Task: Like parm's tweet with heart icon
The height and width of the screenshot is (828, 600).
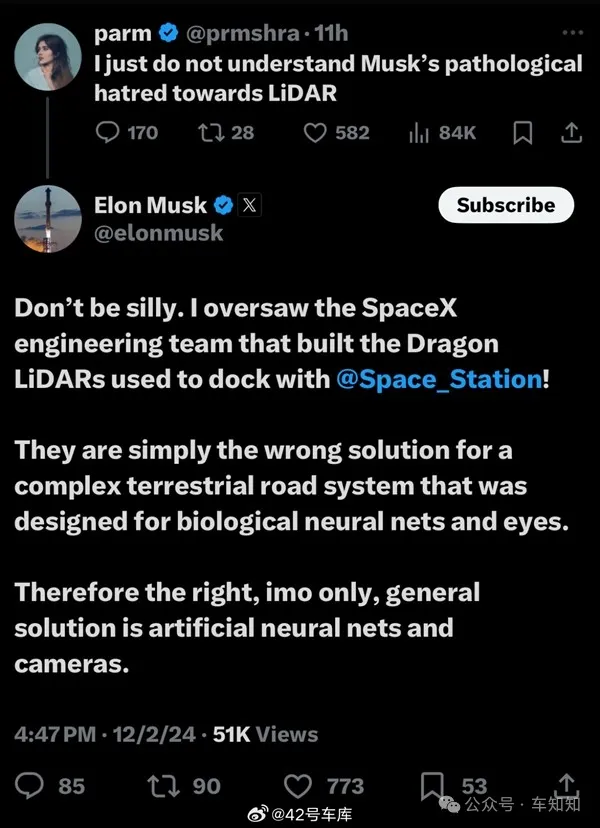Action: pyautogui.click(x=316, y=132)
